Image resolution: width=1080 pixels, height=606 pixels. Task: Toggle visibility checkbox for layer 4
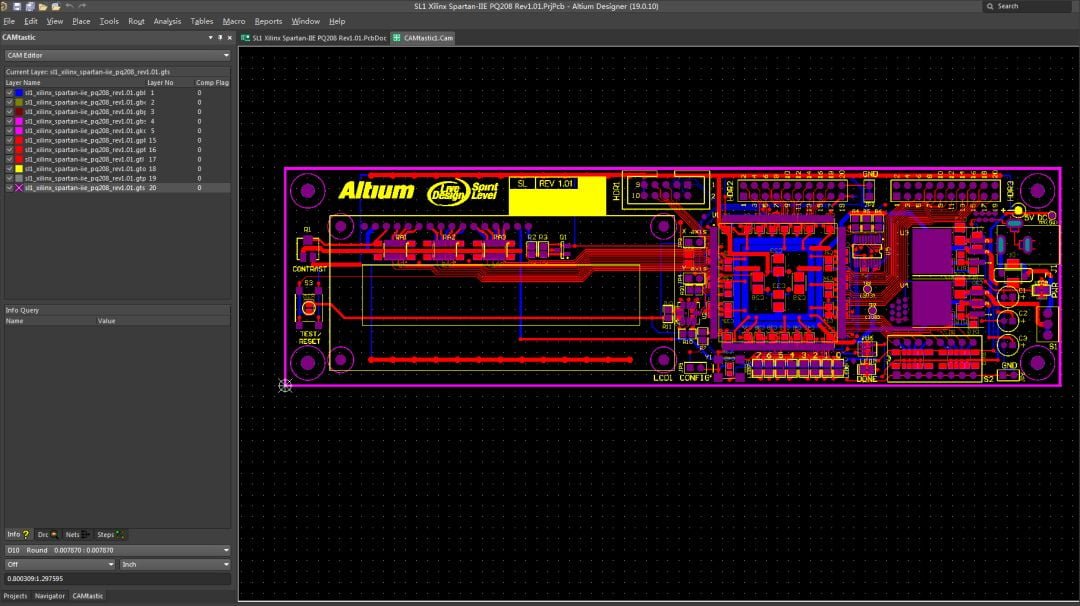click(x=10, y=121)
